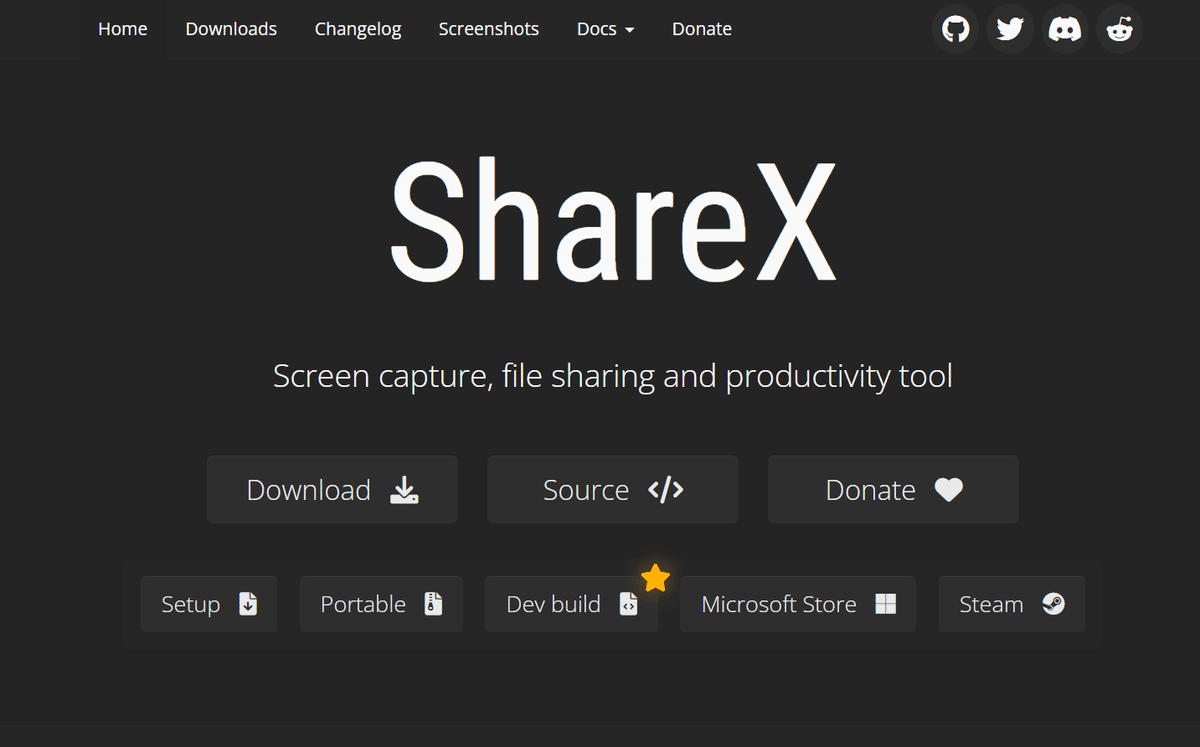The width and height of the screenshot is (1200, 747).
Task: Open the Microsoft Store link
Action: click(x=798, y=604)
